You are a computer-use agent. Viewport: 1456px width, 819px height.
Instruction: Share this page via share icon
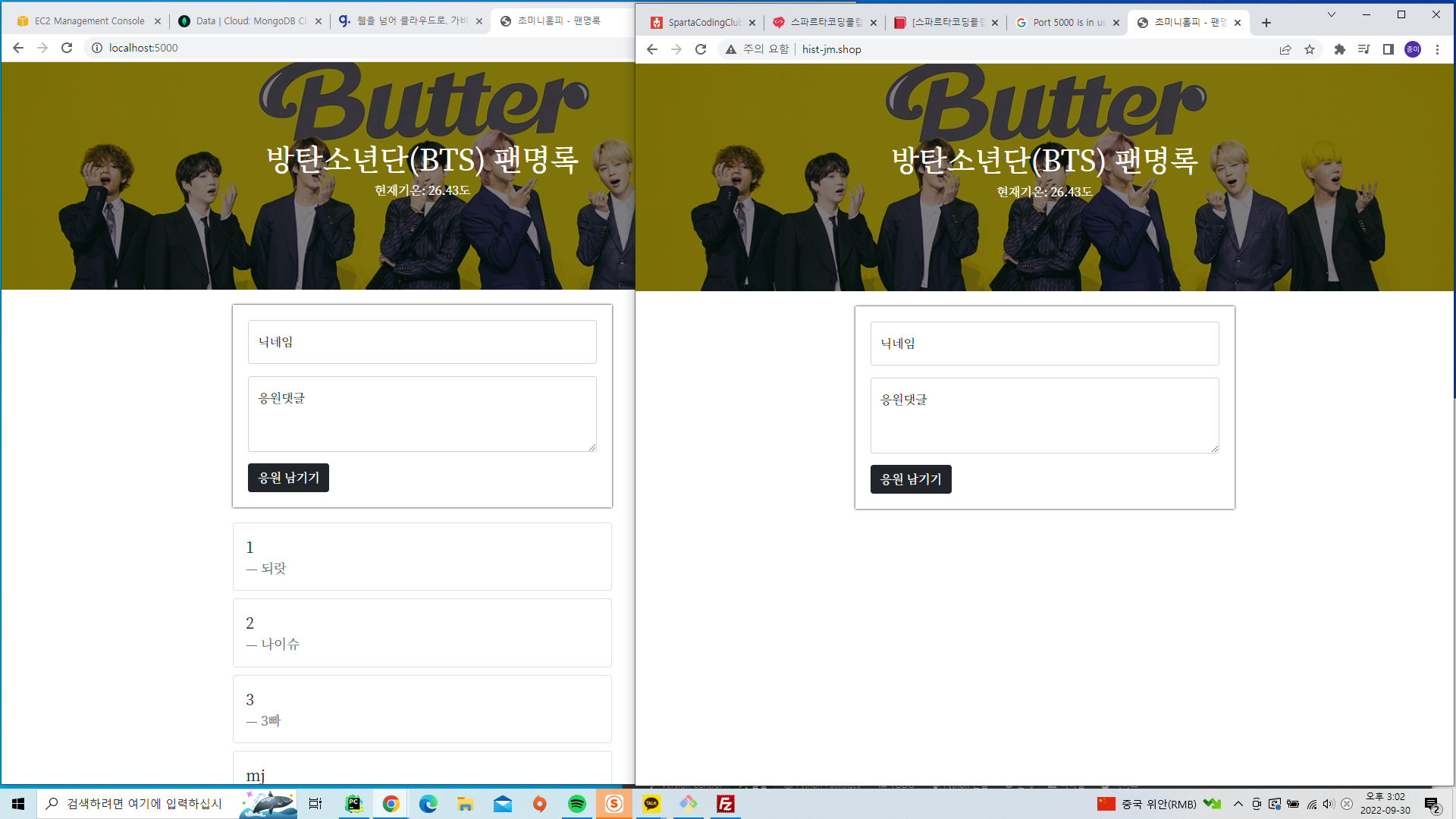pos(1285,49)
